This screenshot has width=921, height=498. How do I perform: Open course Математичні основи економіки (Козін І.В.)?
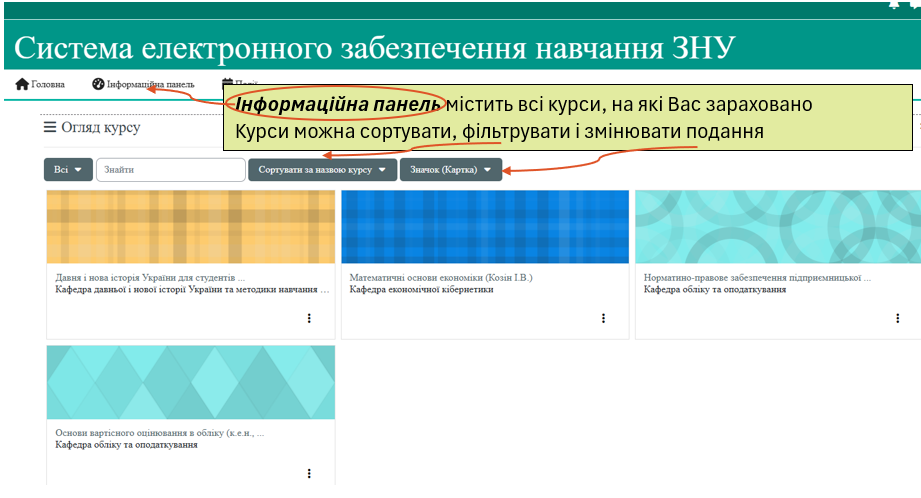[x=441, y=276]
